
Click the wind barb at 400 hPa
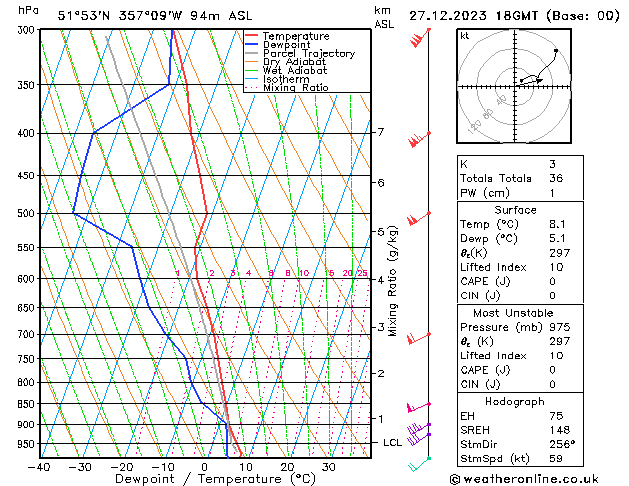tap(419, 139)
